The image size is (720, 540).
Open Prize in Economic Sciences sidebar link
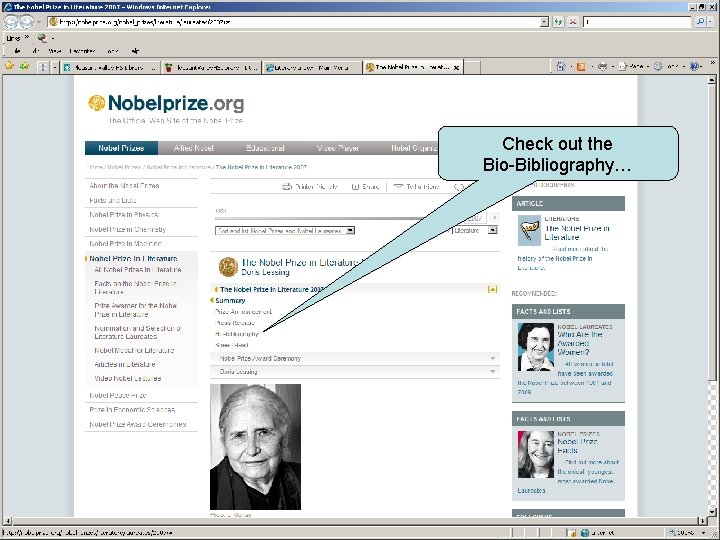click(x=132, y=410)
